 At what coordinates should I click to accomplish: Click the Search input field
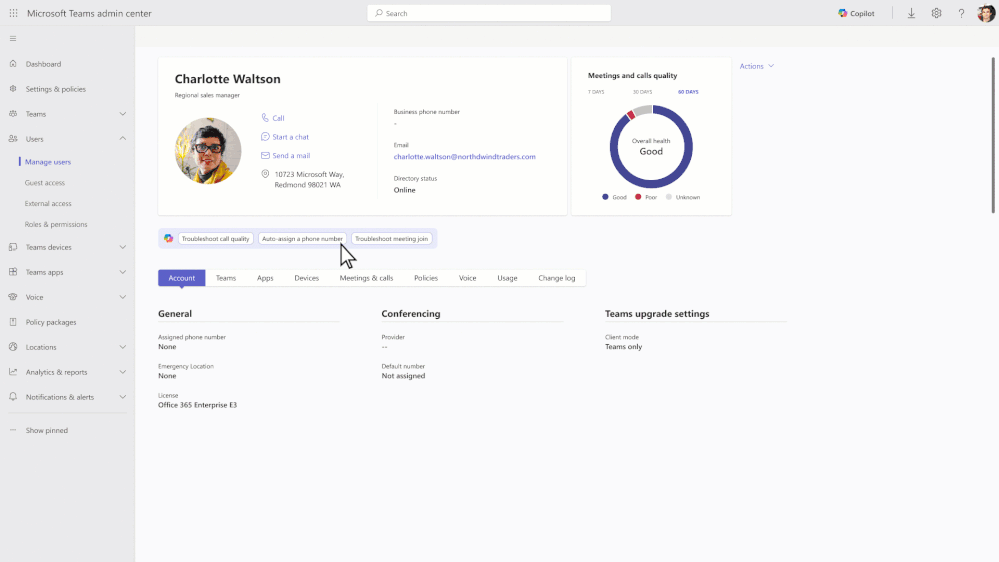coord(489,13)
